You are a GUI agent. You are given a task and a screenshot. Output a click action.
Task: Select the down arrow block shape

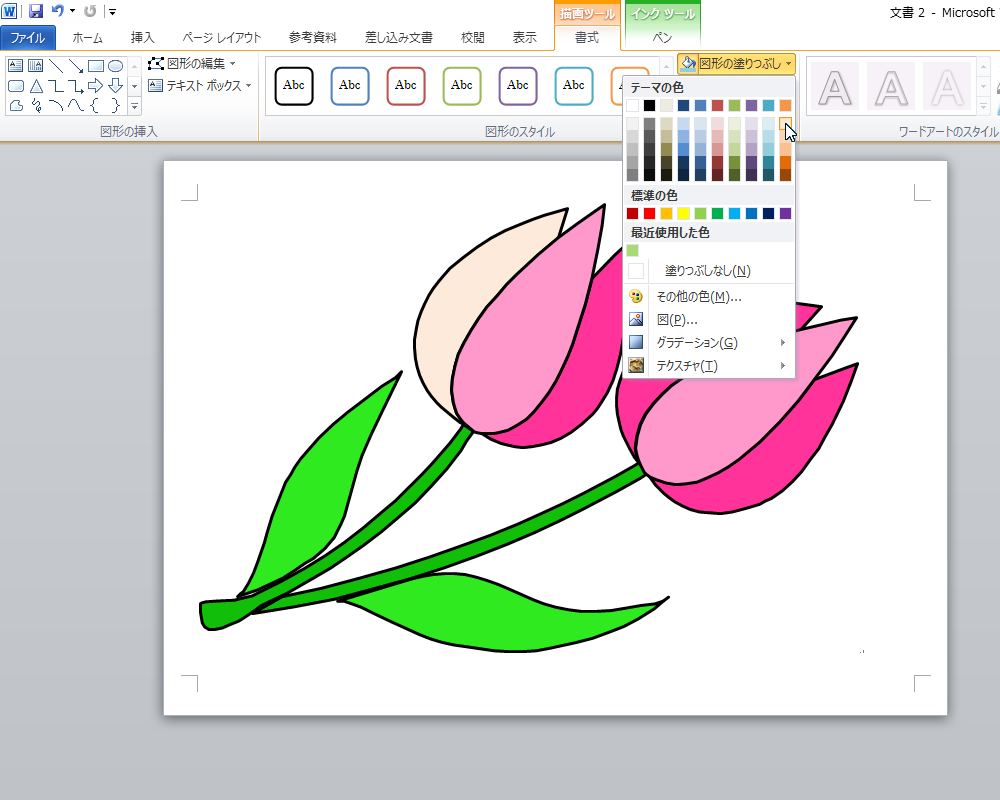point(115,86)
